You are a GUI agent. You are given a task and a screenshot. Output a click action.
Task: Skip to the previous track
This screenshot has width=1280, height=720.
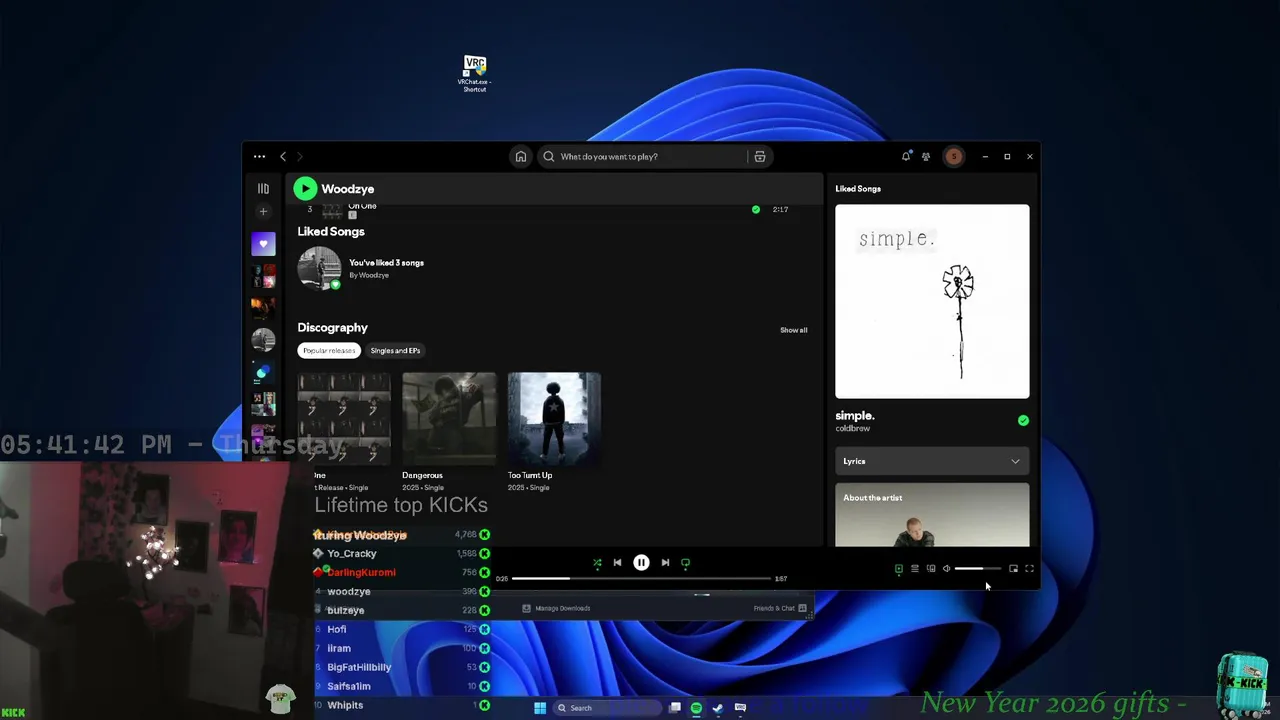pyautogui.click(x=617, y=563)
